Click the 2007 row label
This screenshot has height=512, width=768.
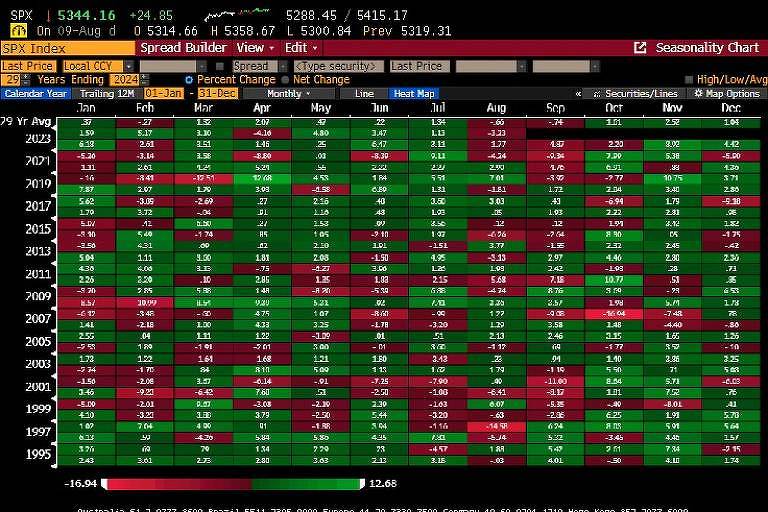point(38,318)
